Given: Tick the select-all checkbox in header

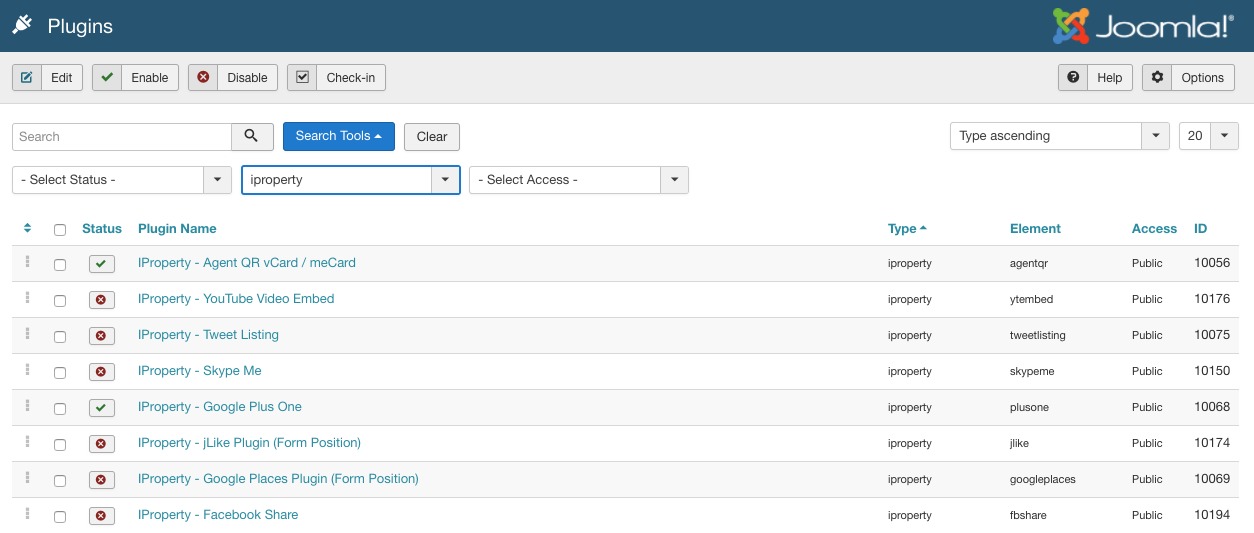Looking at the screenshot, I should pyautogui.click(x=60, y=230).
